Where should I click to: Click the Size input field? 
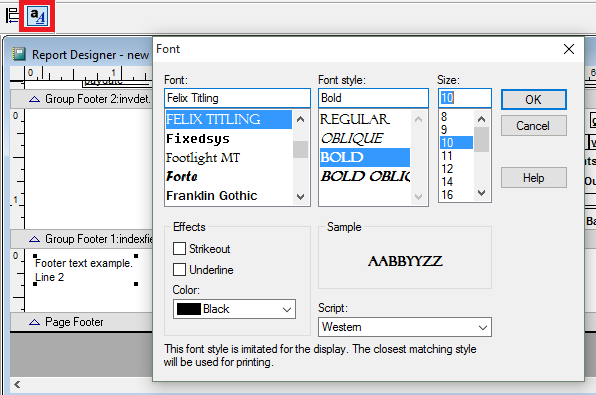465,98
